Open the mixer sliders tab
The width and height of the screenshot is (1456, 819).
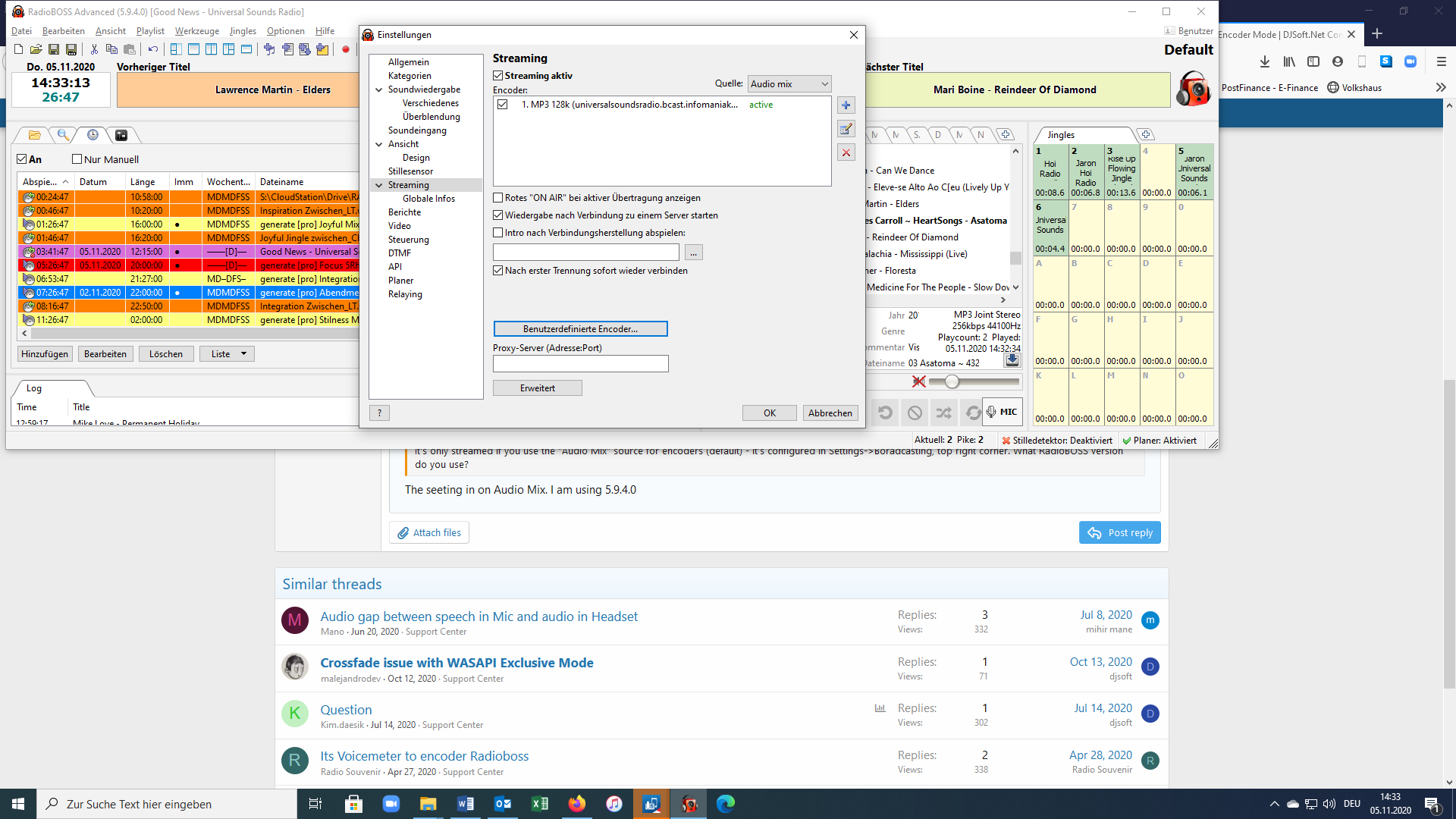pos(121,135)
